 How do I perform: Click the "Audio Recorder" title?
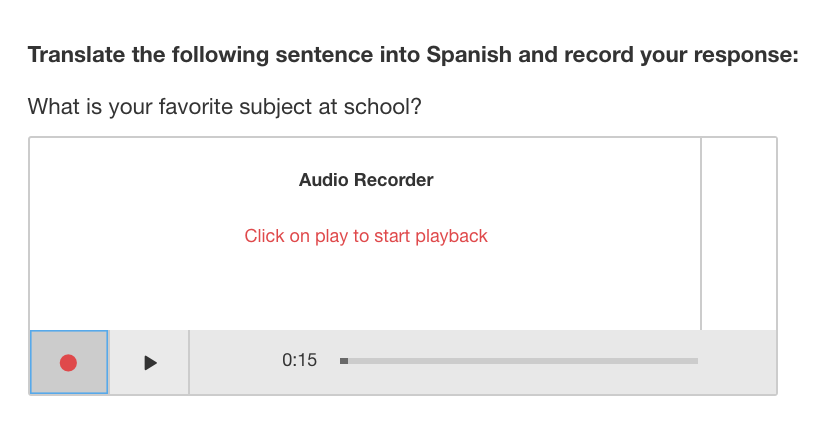point(366,180)
